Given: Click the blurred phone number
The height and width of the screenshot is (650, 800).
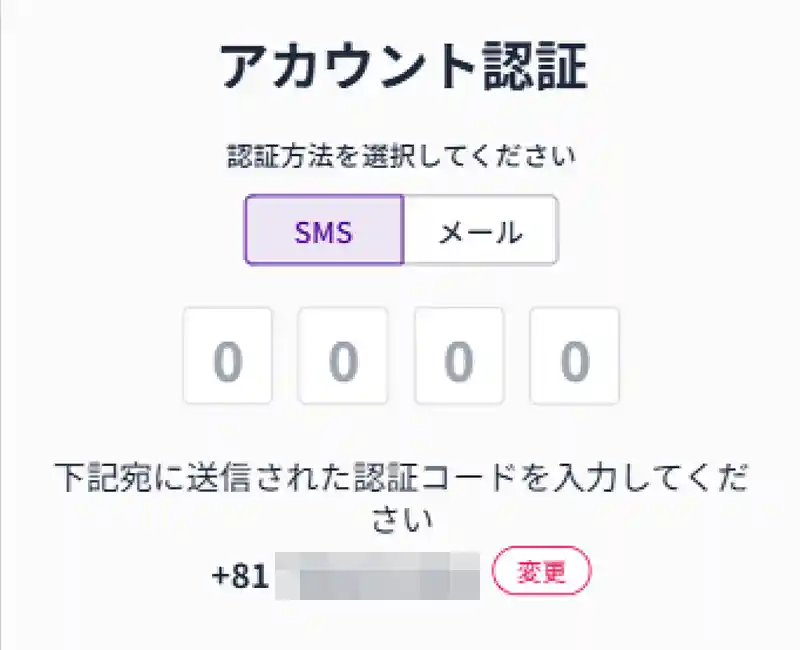Looking at the screenshot, I should (378, 575).
